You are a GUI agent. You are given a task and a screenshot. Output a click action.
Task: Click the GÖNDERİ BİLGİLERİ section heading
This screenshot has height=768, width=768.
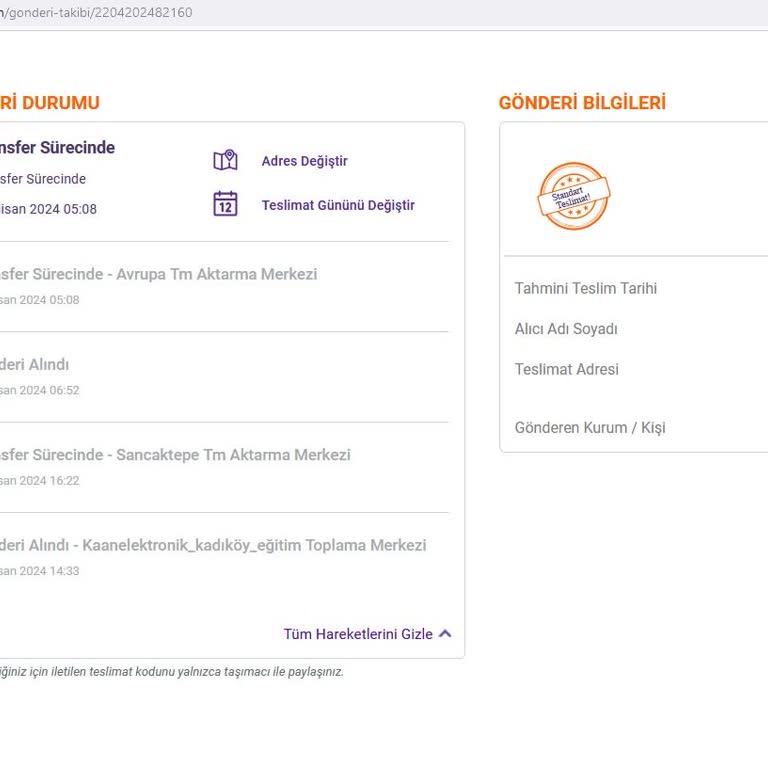[x=582, y=103]
